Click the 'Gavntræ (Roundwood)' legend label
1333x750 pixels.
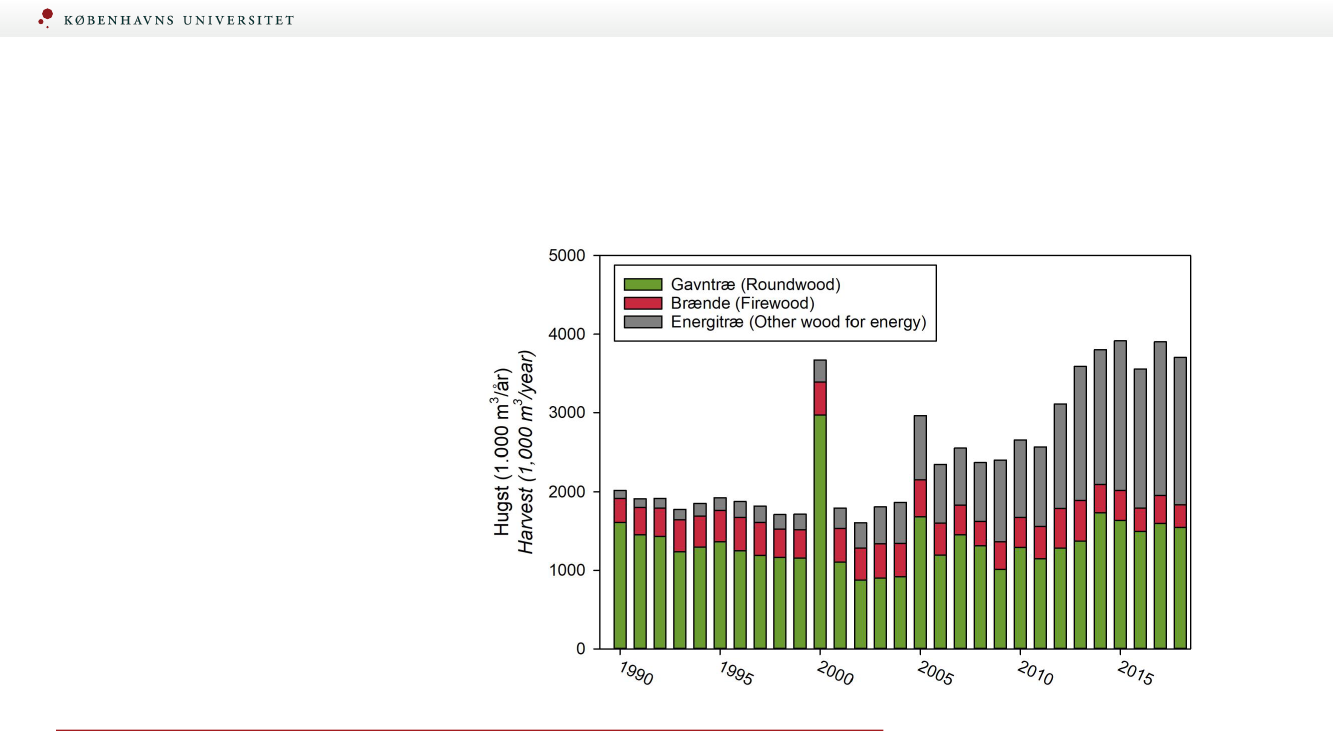tap(755, 285)
